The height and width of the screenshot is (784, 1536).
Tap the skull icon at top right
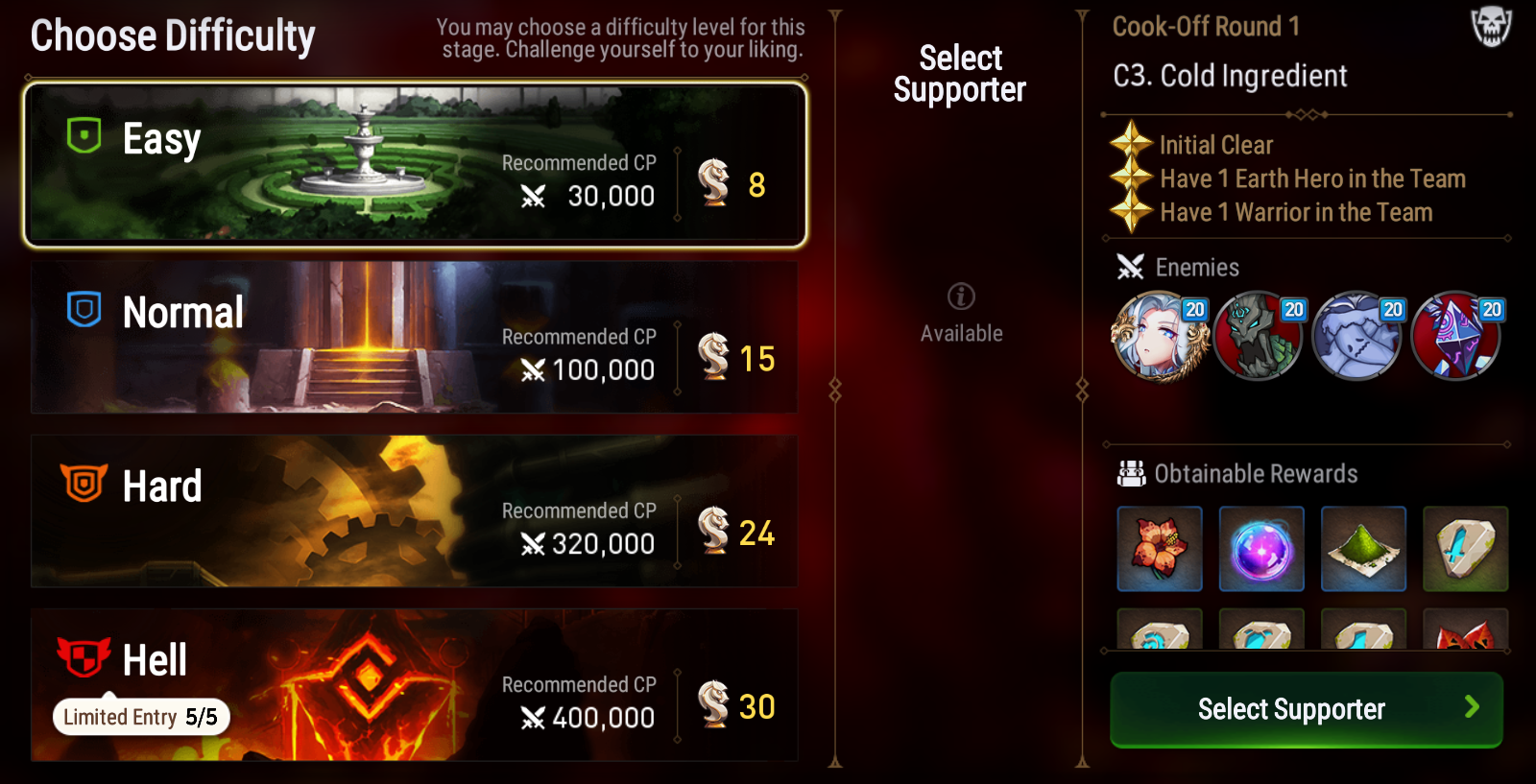click(1492, 26)
